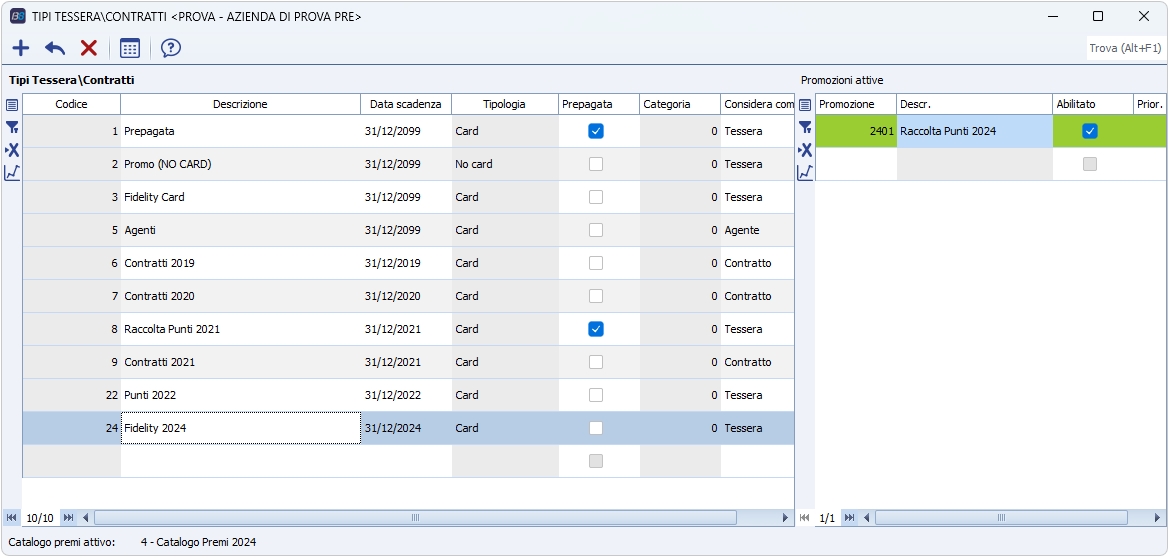
Task: Open the help question mark icon
Action: click(171, 48)
